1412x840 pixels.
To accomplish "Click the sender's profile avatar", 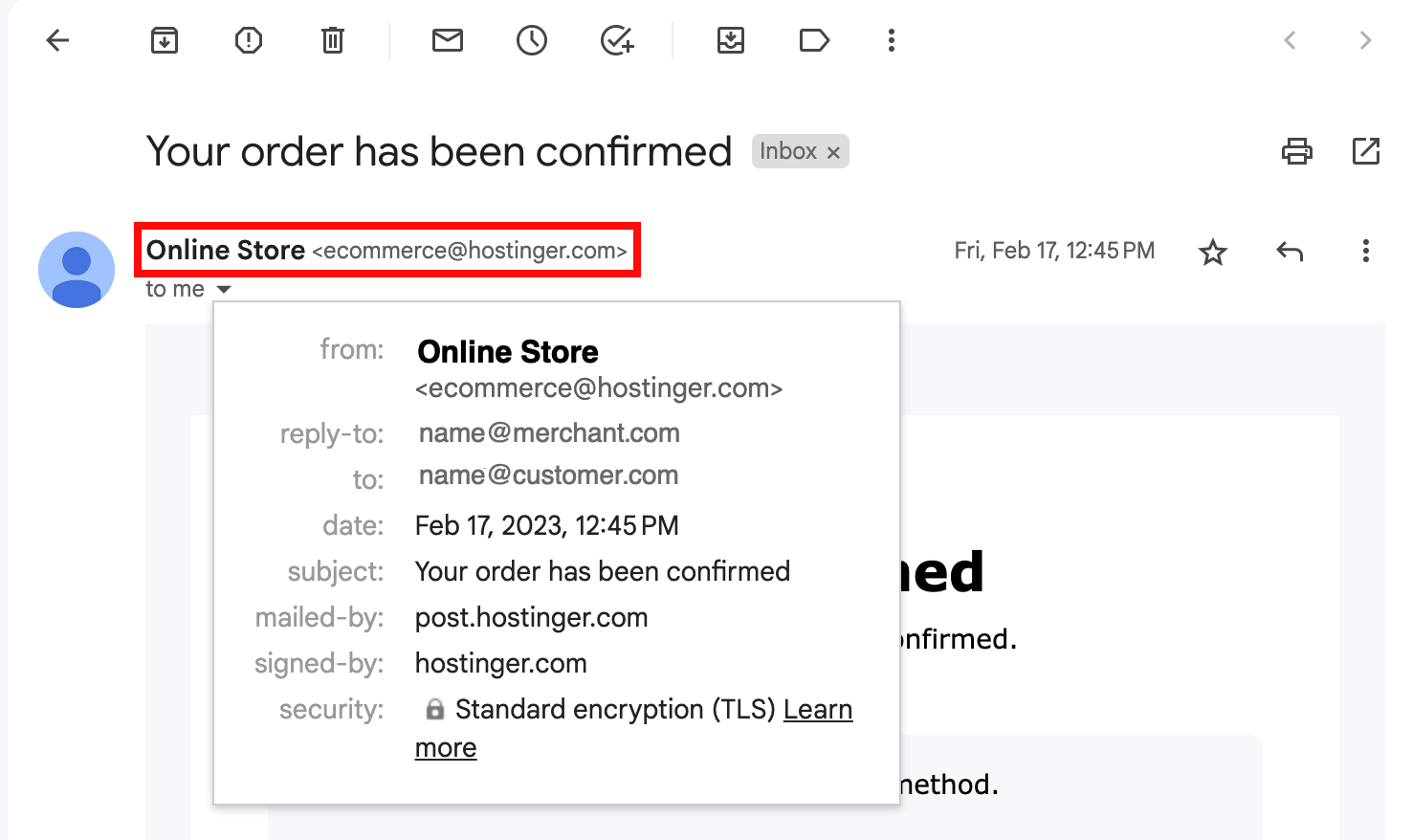I will [x=77, y=270].
